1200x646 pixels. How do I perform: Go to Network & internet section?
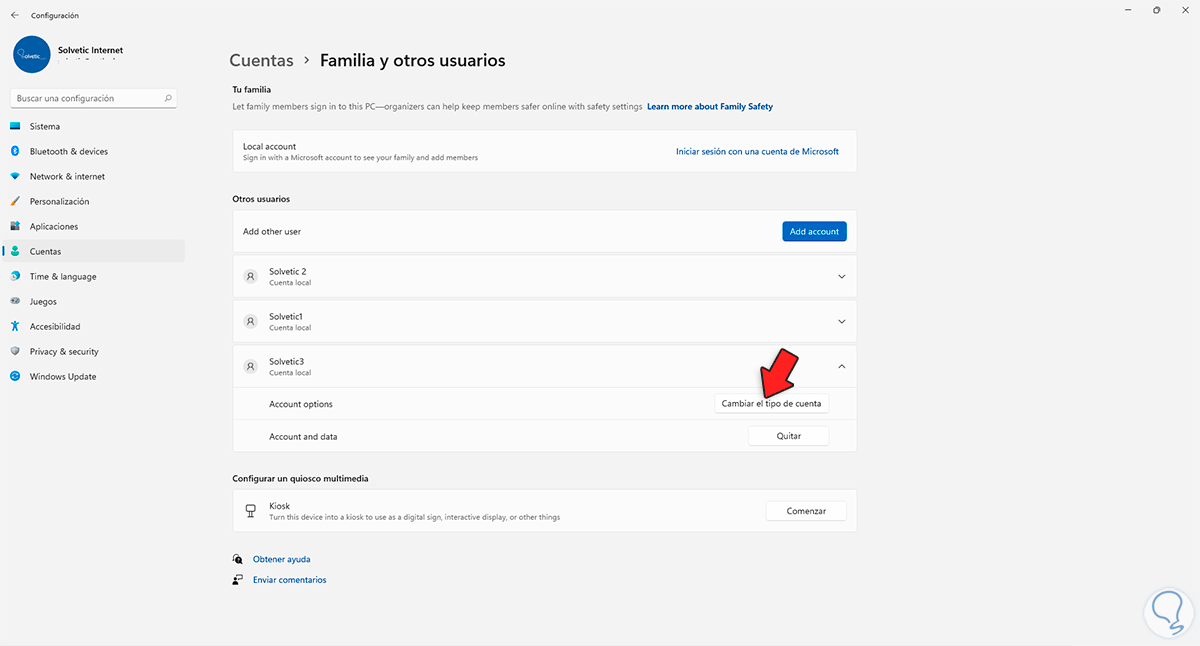point(67,177)
